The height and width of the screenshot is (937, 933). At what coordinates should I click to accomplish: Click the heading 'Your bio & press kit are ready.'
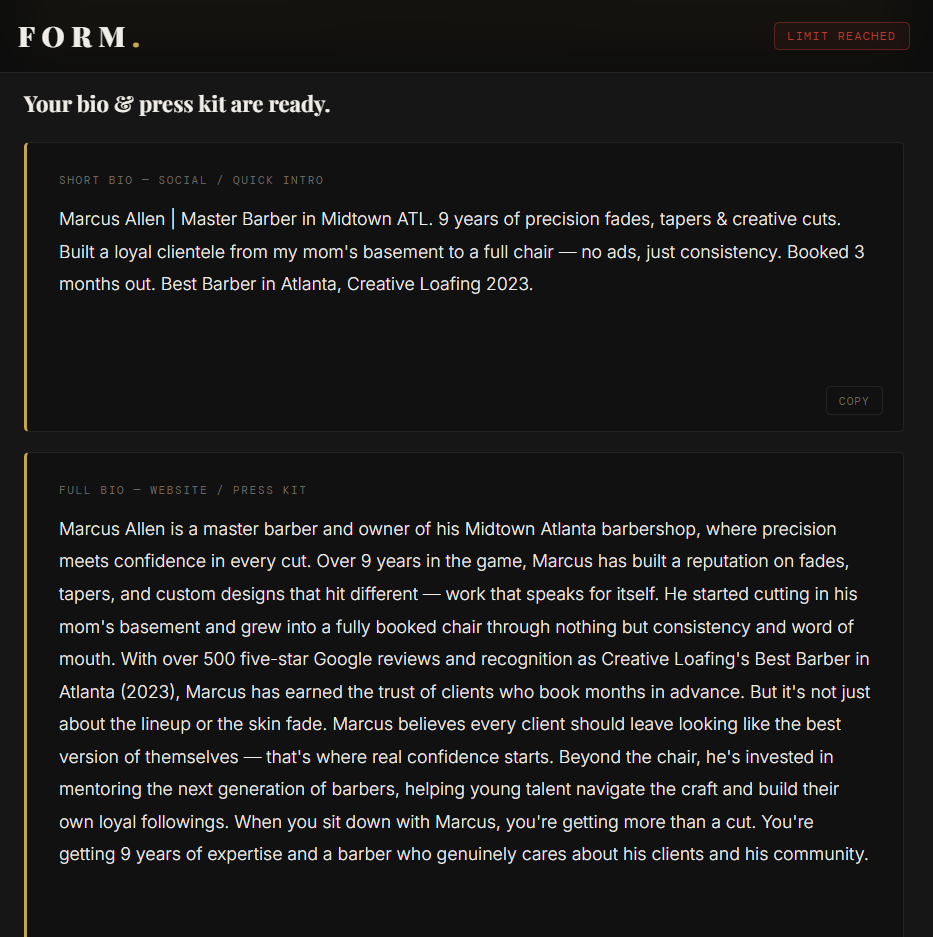[x=177, y=103]
